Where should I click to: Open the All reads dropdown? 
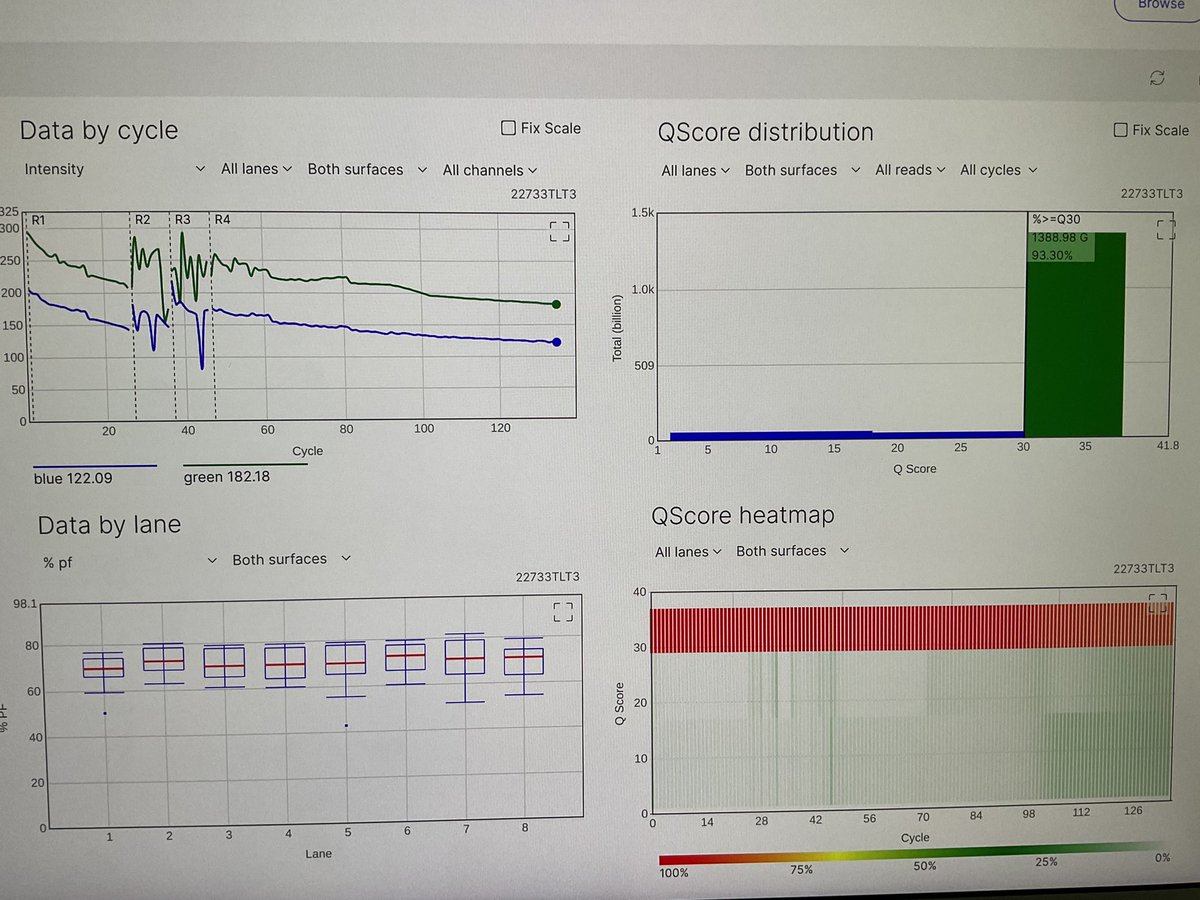[x=910, y=170]
